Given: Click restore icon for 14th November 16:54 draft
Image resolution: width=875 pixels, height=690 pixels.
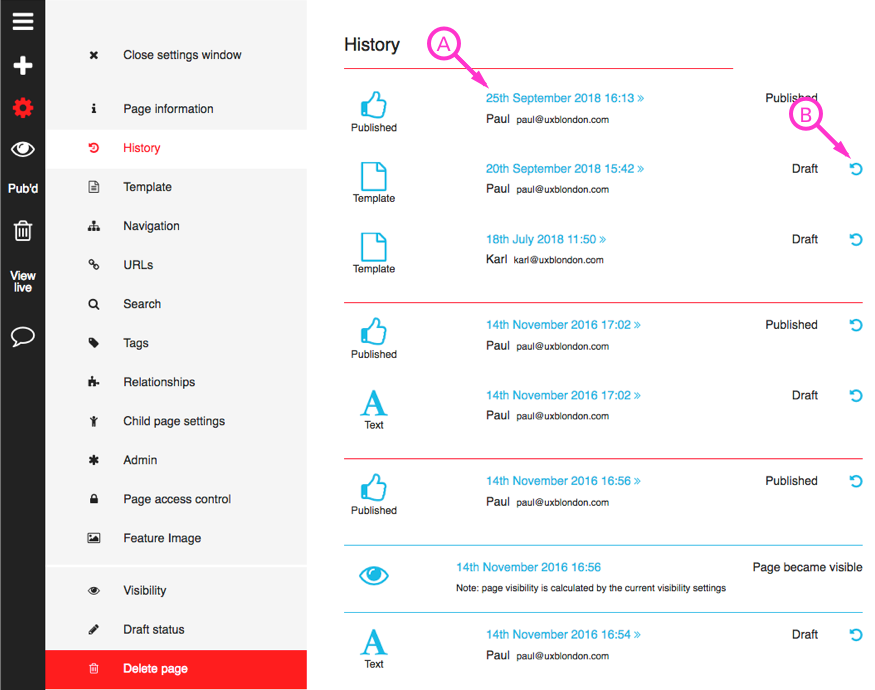Looking at the screenshot, I should [x=855, y=635].
